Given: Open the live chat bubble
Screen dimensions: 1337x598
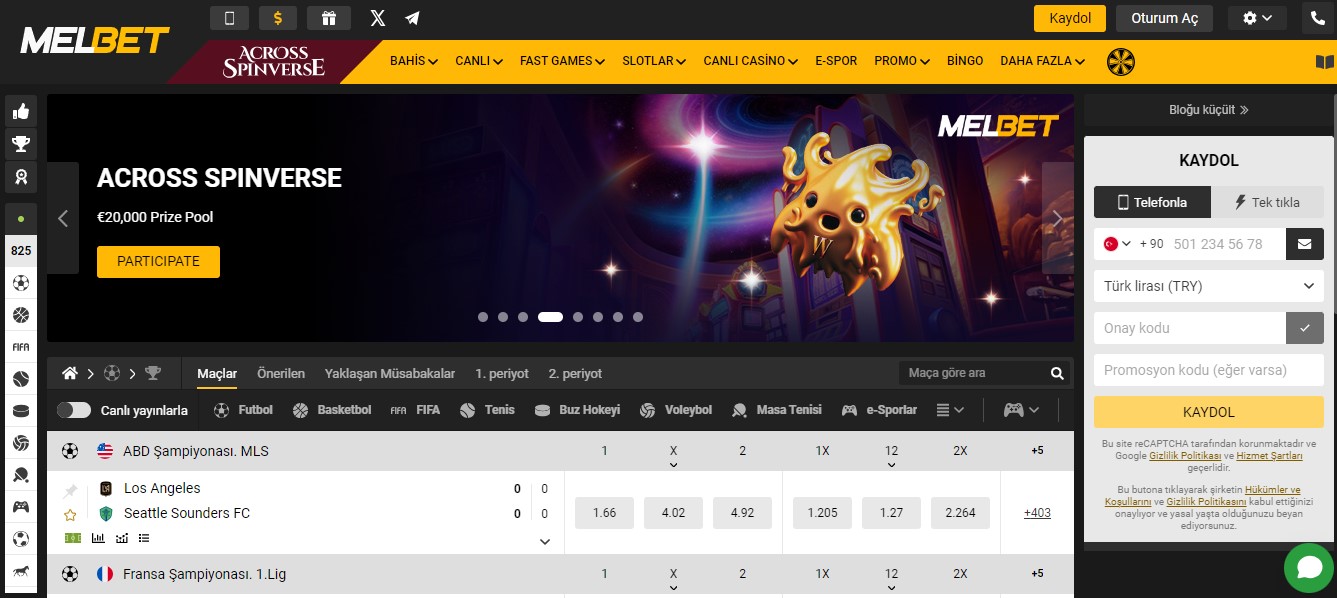Looking at the screenshot, I should [x=1310, y=568].
